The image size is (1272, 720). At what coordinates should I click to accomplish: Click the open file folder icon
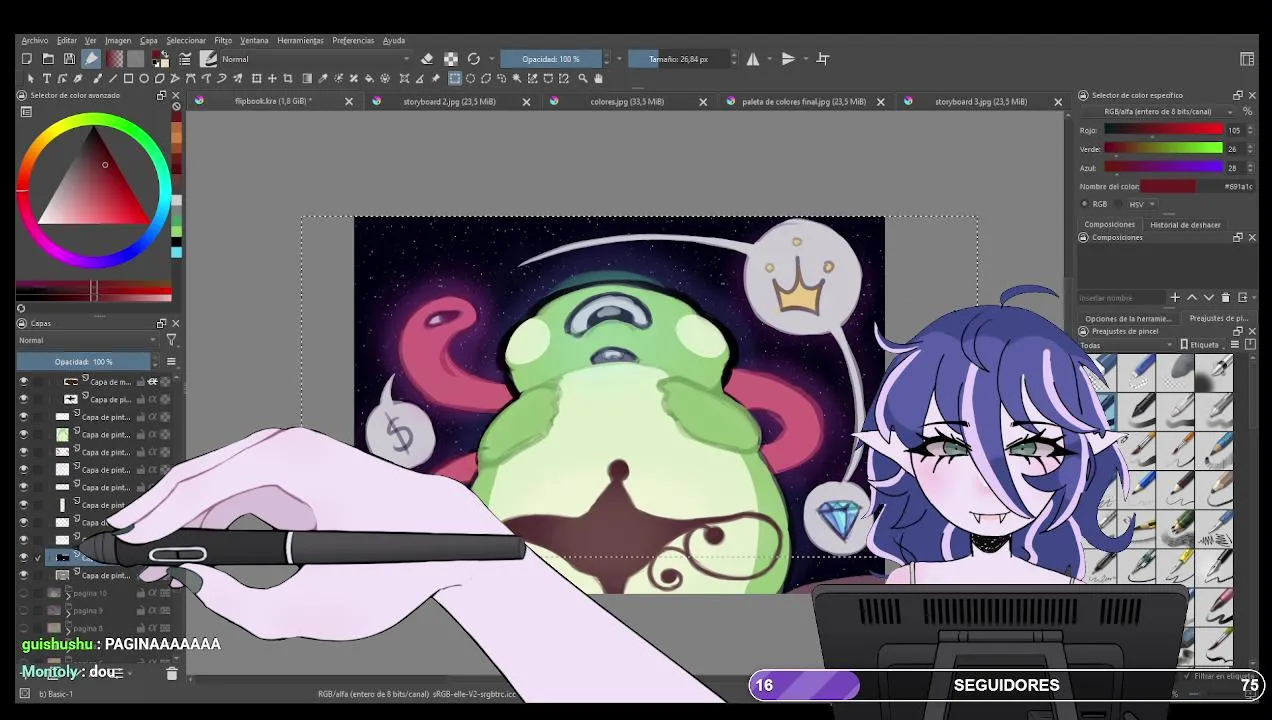coord(48,59)
